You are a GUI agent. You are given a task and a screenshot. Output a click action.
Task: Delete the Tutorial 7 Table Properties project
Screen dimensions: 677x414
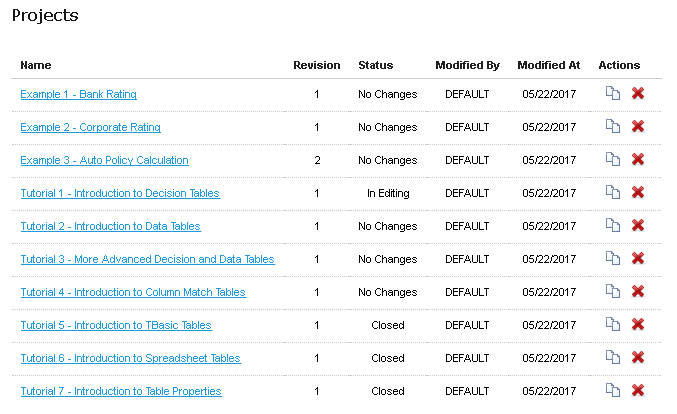[638, 391]
